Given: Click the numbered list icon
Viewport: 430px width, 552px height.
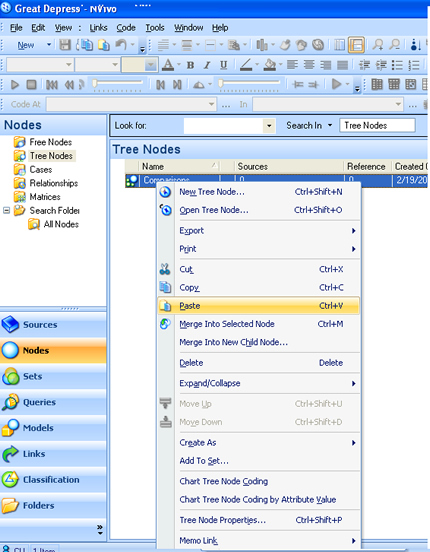Looking at the screenshot, I should tap(414, 65).
